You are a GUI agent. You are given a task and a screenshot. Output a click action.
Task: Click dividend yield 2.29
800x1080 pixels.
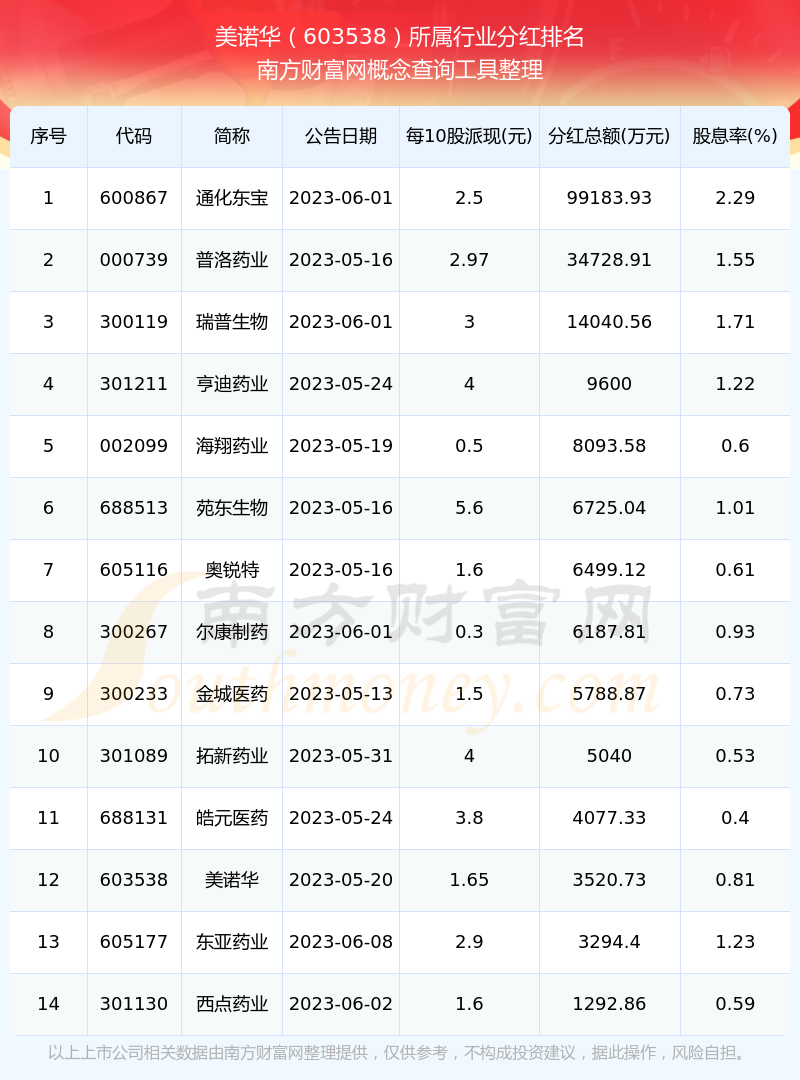735,198
